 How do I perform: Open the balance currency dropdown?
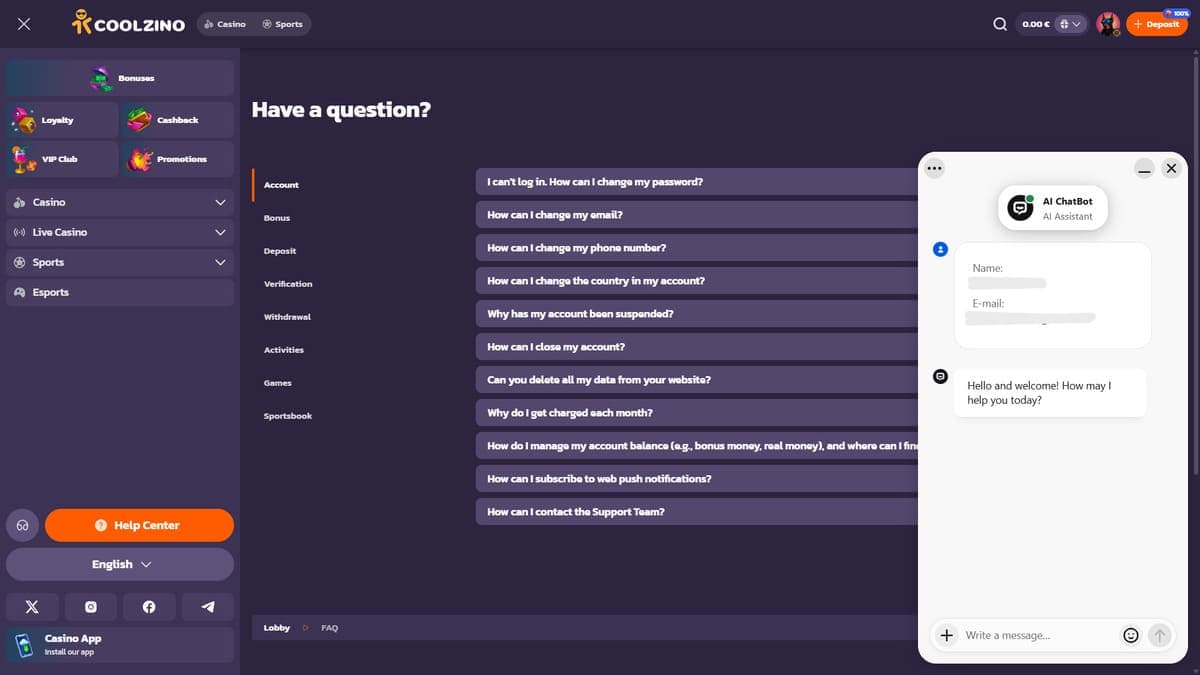click(x=1071, y=24)
